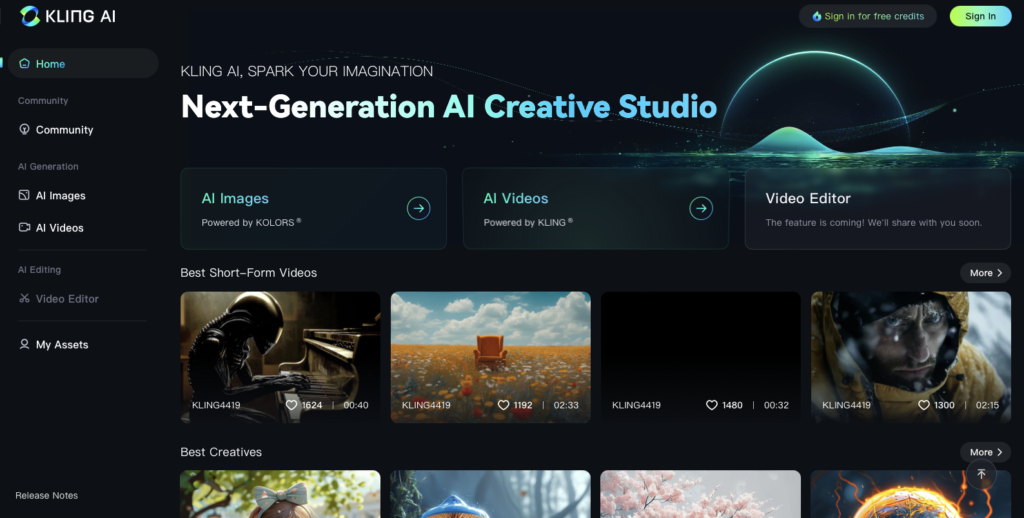This screenshot has height=518, width=1024.
Task: Click KLING4419 author on the 02:15 video
Action: pos(847,405)
